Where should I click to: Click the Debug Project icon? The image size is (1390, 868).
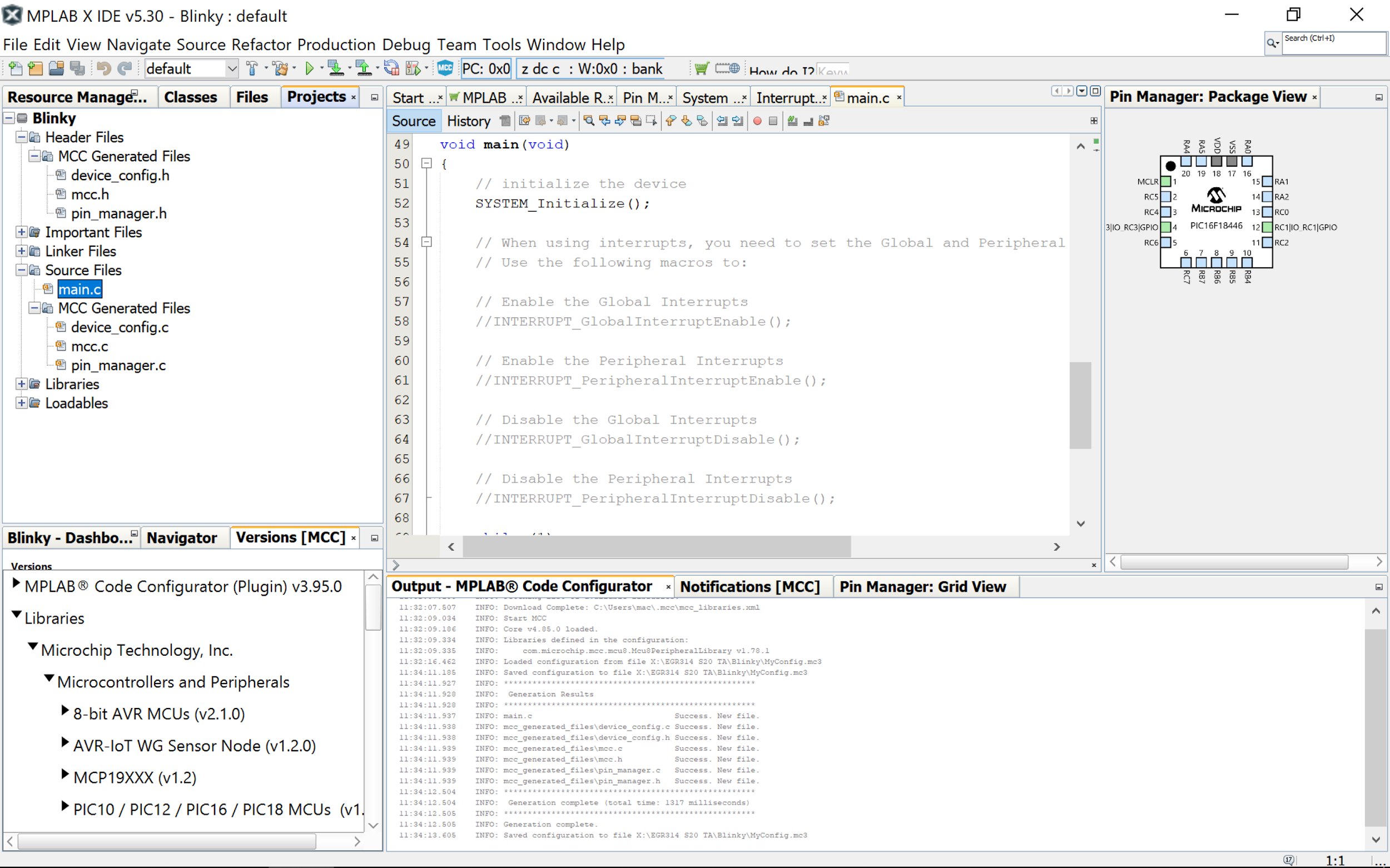(414, 69)
